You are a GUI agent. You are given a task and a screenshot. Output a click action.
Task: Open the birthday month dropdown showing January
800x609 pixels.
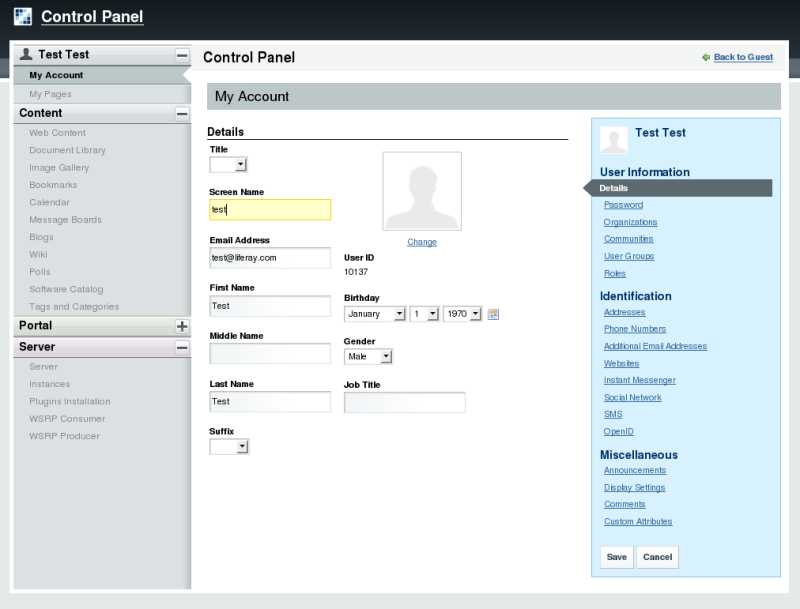tap(375, 314)
